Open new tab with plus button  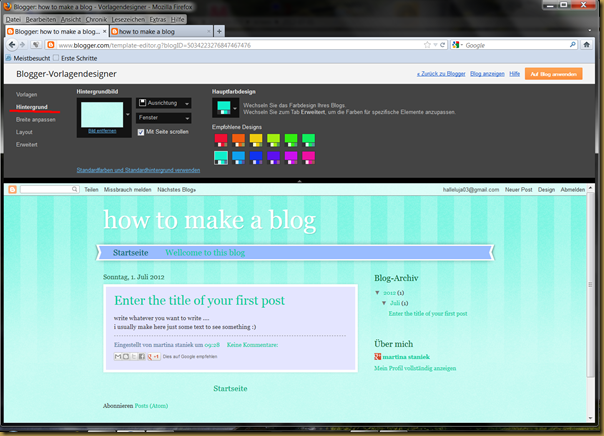click(x=219, y=31)
